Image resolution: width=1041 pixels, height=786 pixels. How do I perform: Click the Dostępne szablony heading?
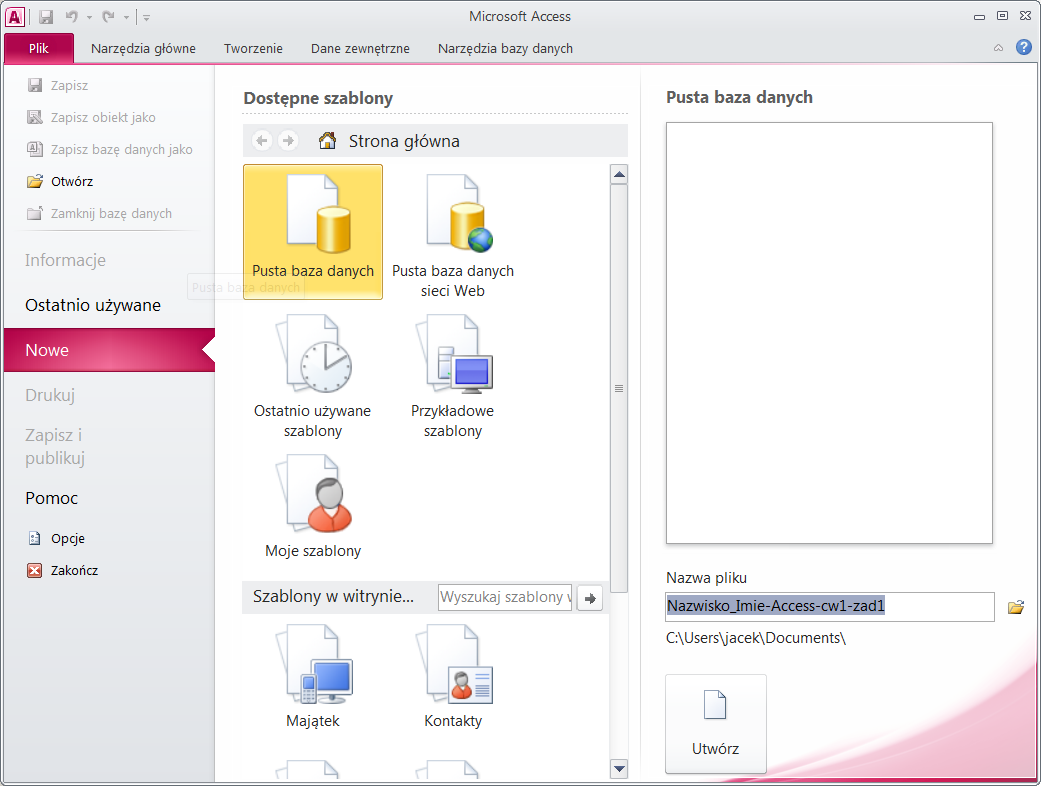point(318,98)
